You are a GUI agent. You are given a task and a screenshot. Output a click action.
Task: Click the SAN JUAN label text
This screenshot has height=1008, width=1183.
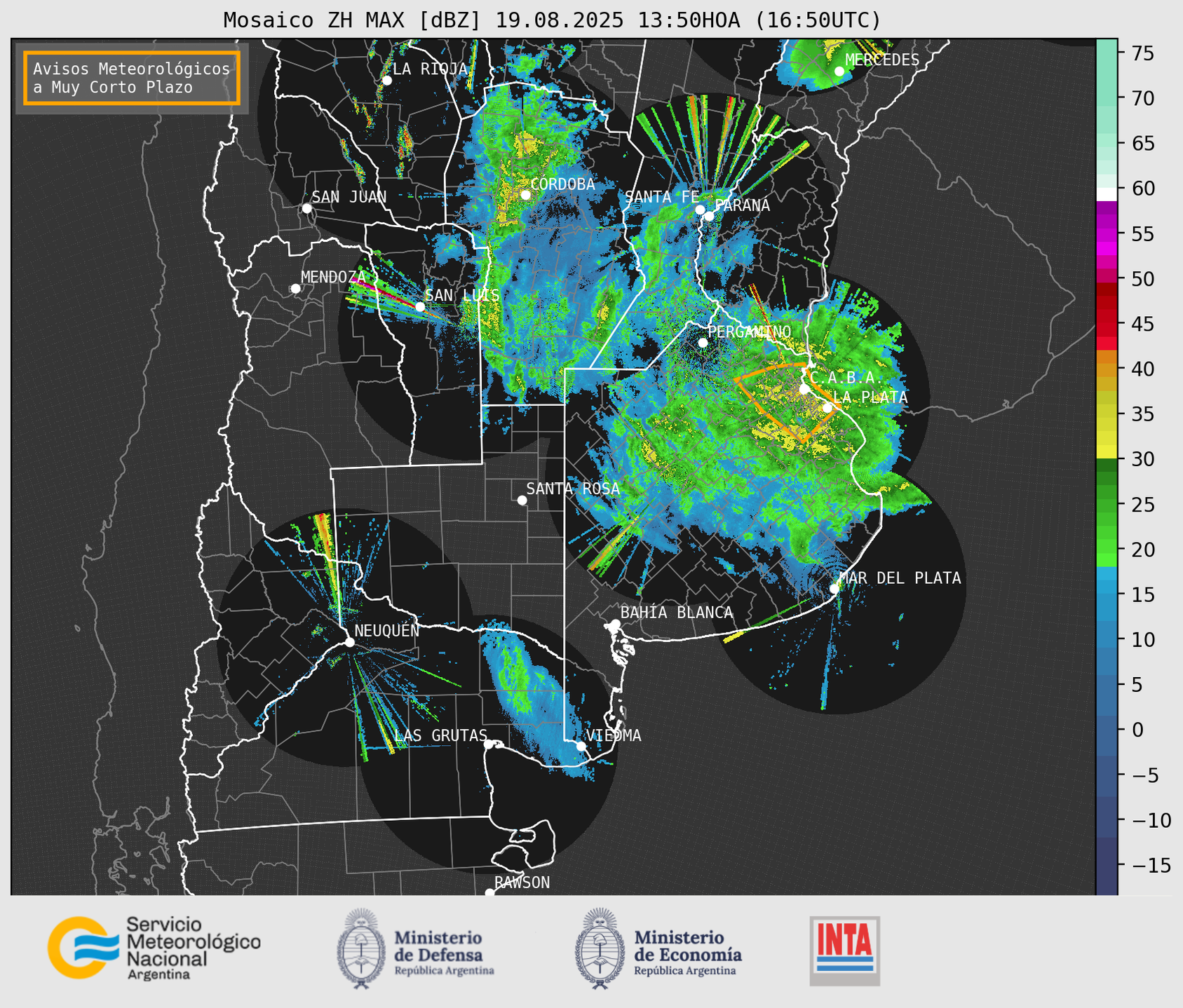tap(349, 197)
